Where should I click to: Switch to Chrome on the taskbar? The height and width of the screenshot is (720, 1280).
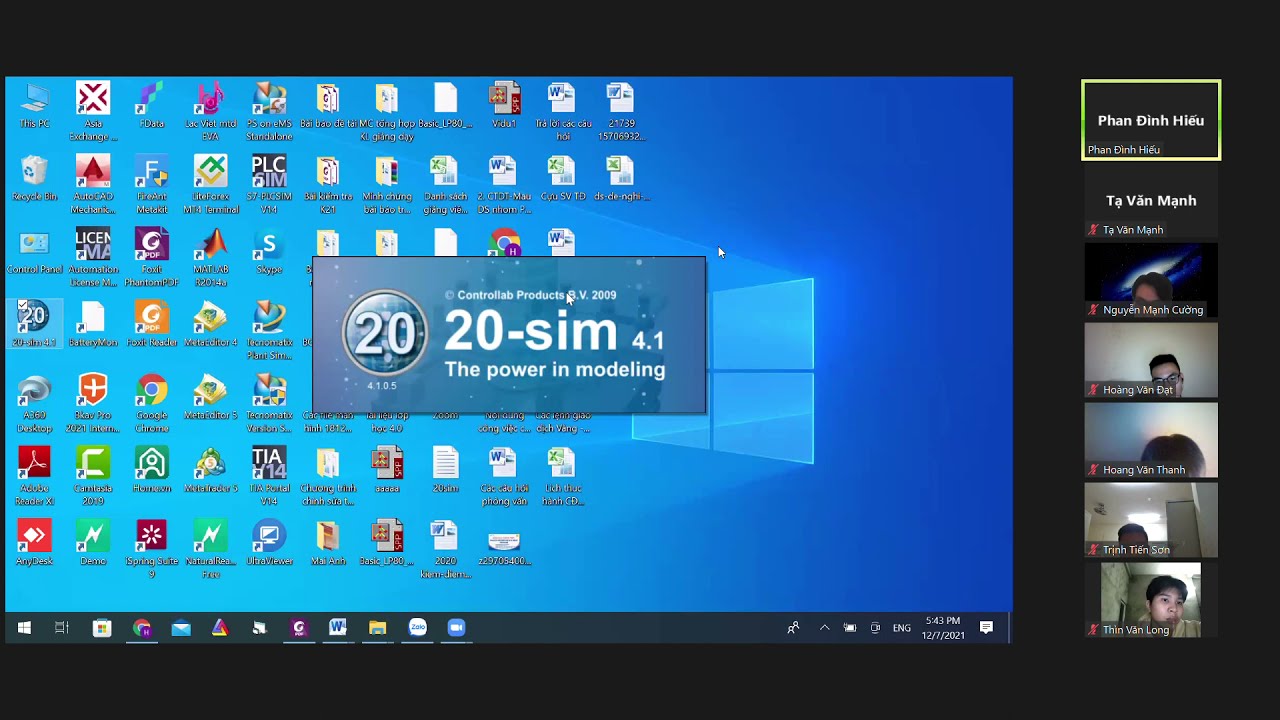pos(142,628)
